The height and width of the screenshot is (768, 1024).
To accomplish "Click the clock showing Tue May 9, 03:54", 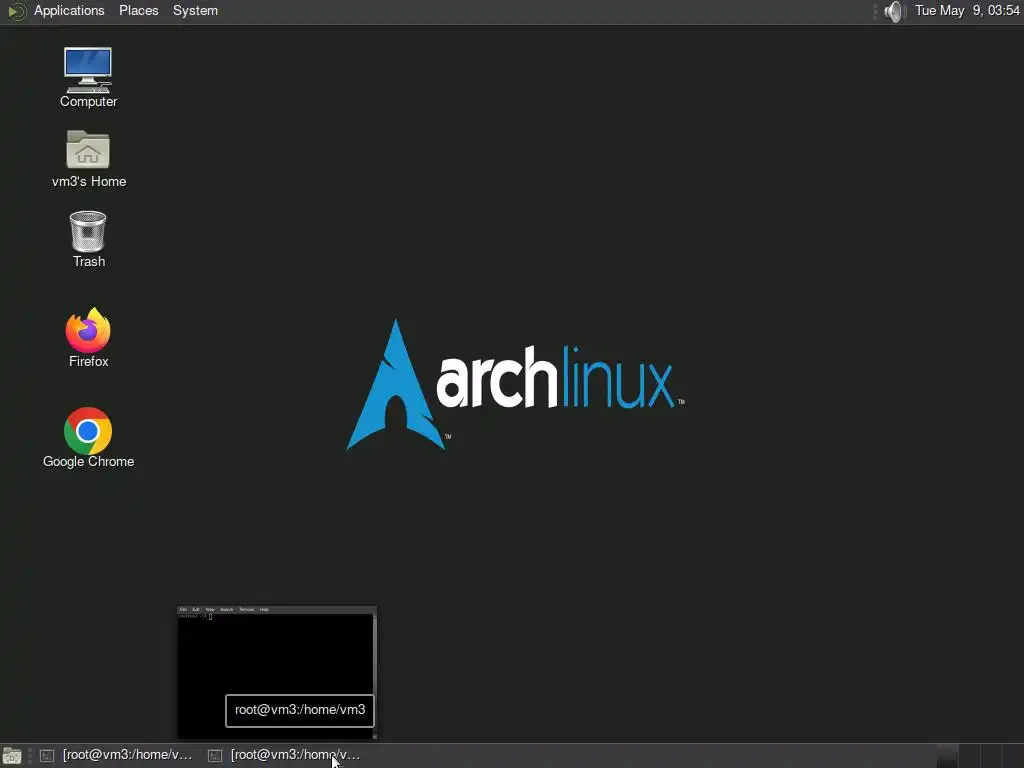I will 967,11.
